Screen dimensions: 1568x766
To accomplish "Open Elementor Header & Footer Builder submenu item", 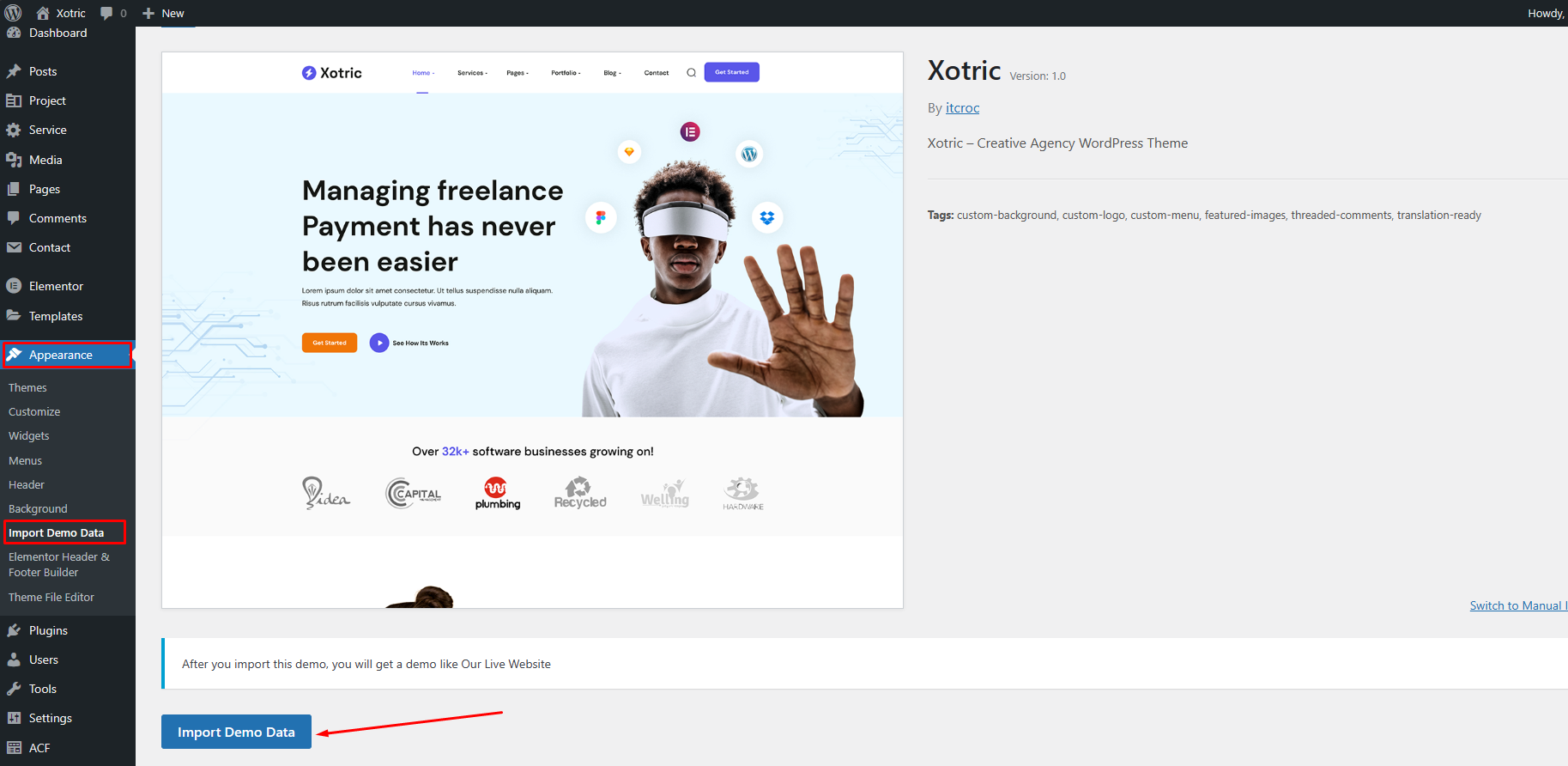I will click(59, 564).
